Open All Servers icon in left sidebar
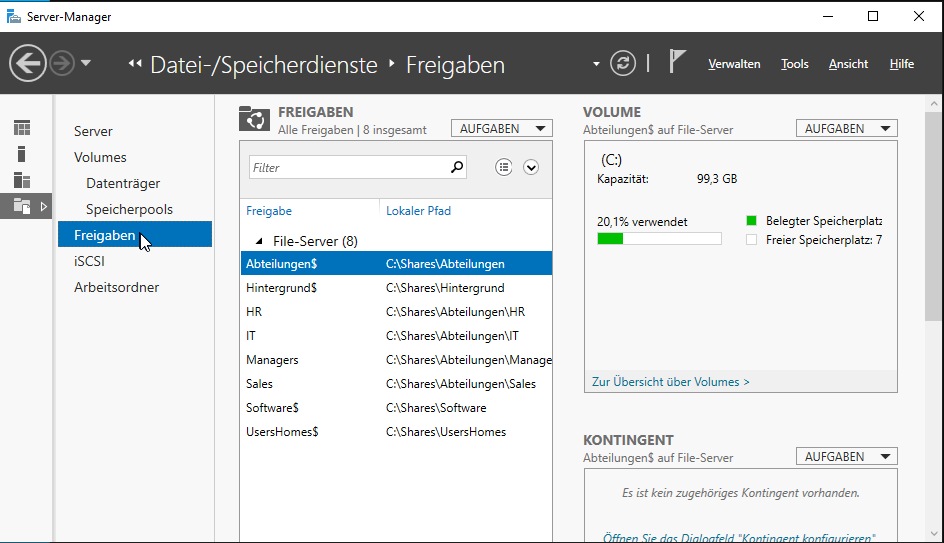 [x=22, y=180]
